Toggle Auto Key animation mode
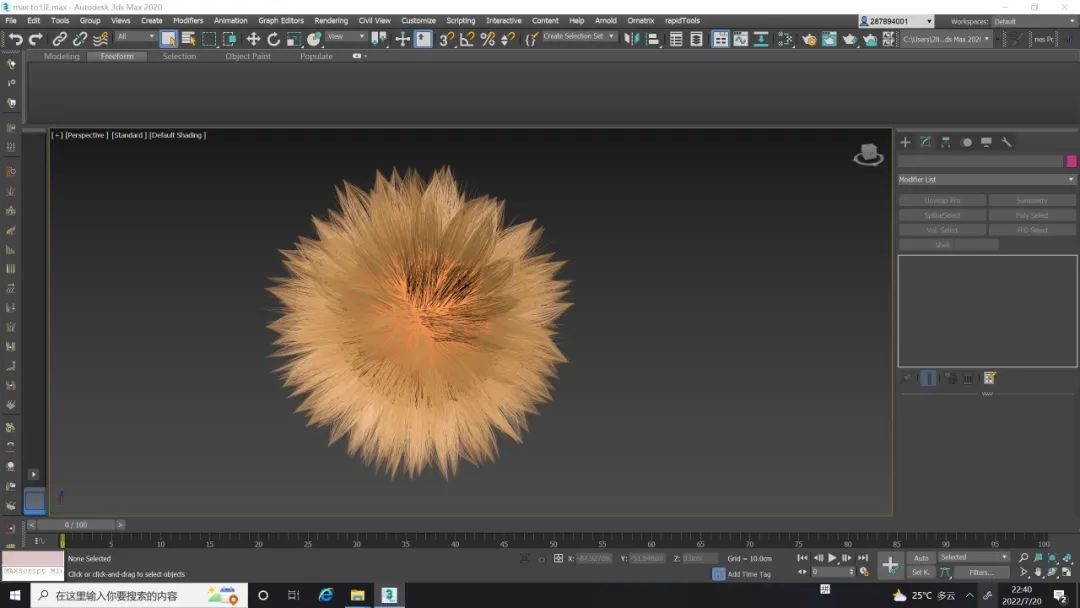This screenshot has height=608, width=1080. [921, 558]
